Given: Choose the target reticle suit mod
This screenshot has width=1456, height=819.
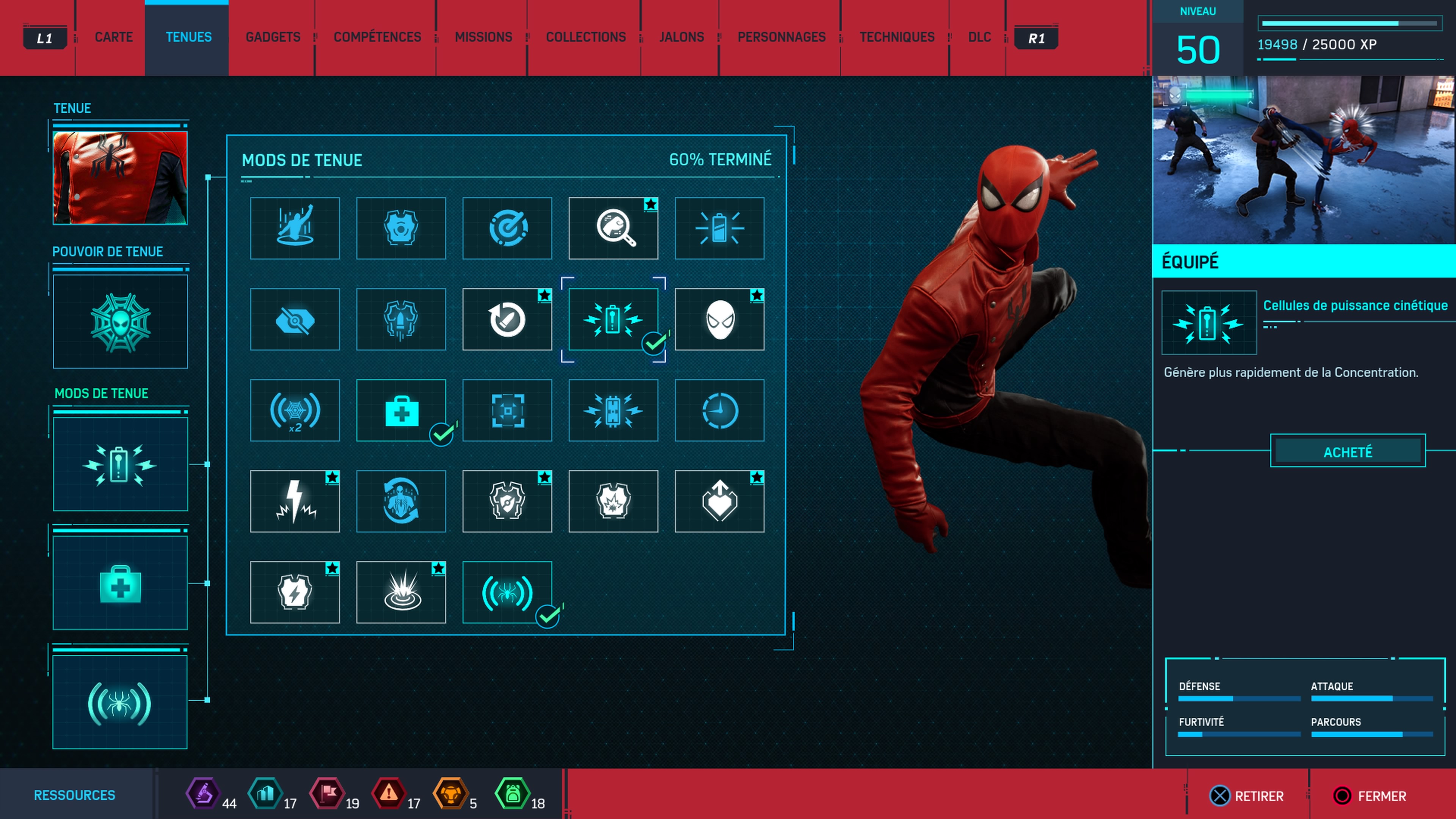Looking at the screenshot, I should (507, 228).
